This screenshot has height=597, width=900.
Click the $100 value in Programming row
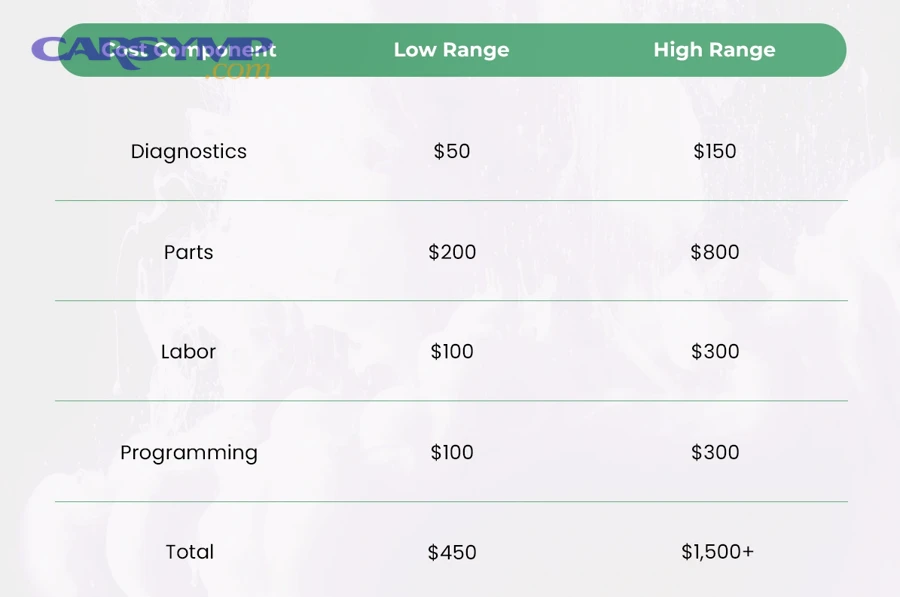coord(452,453)
